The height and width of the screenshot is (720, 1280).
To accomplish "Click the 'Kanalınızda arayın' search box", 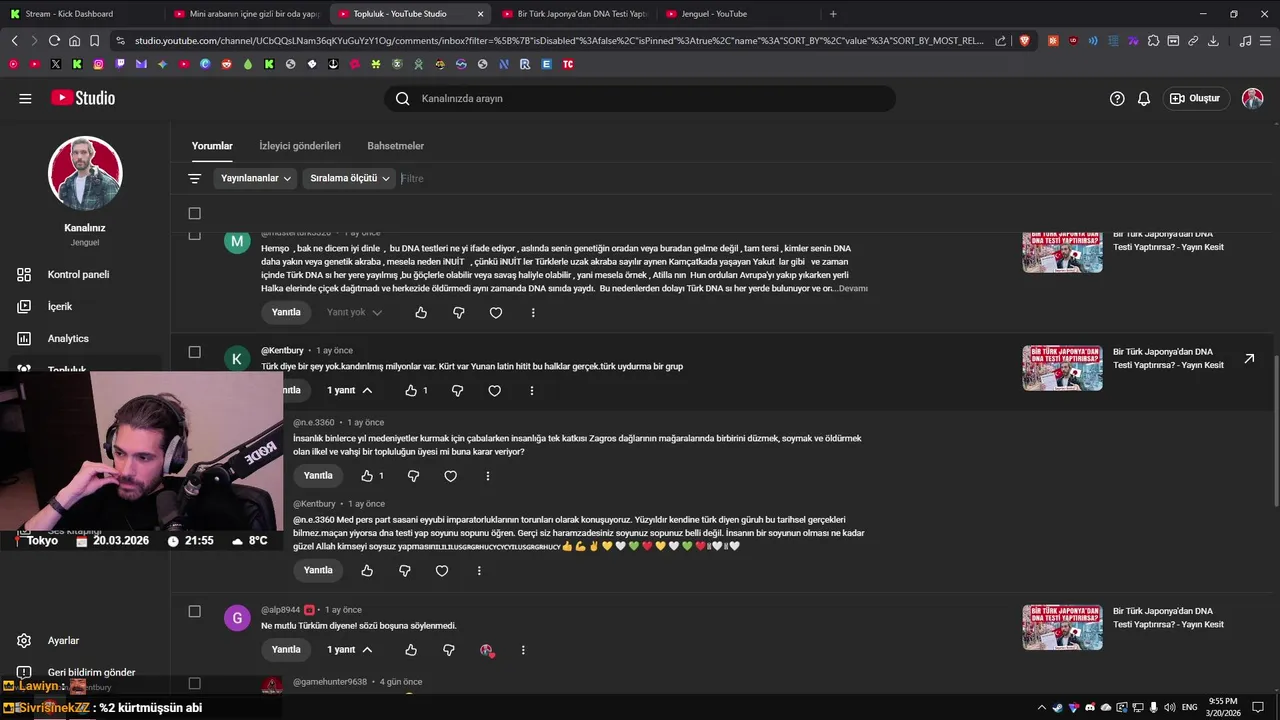I will [x=640, y=98].
